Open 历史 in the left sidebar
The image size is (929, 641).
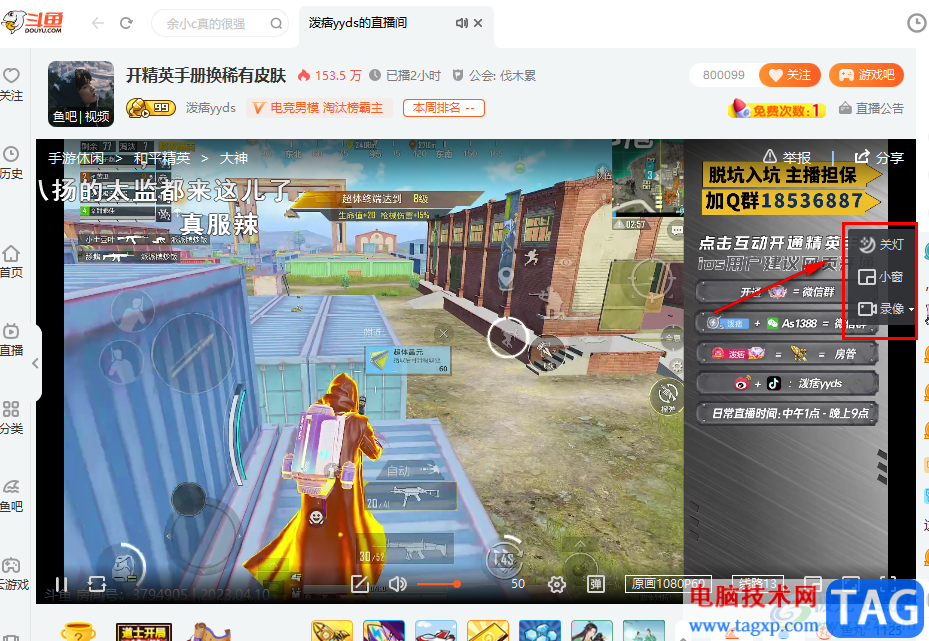(11, 163)
